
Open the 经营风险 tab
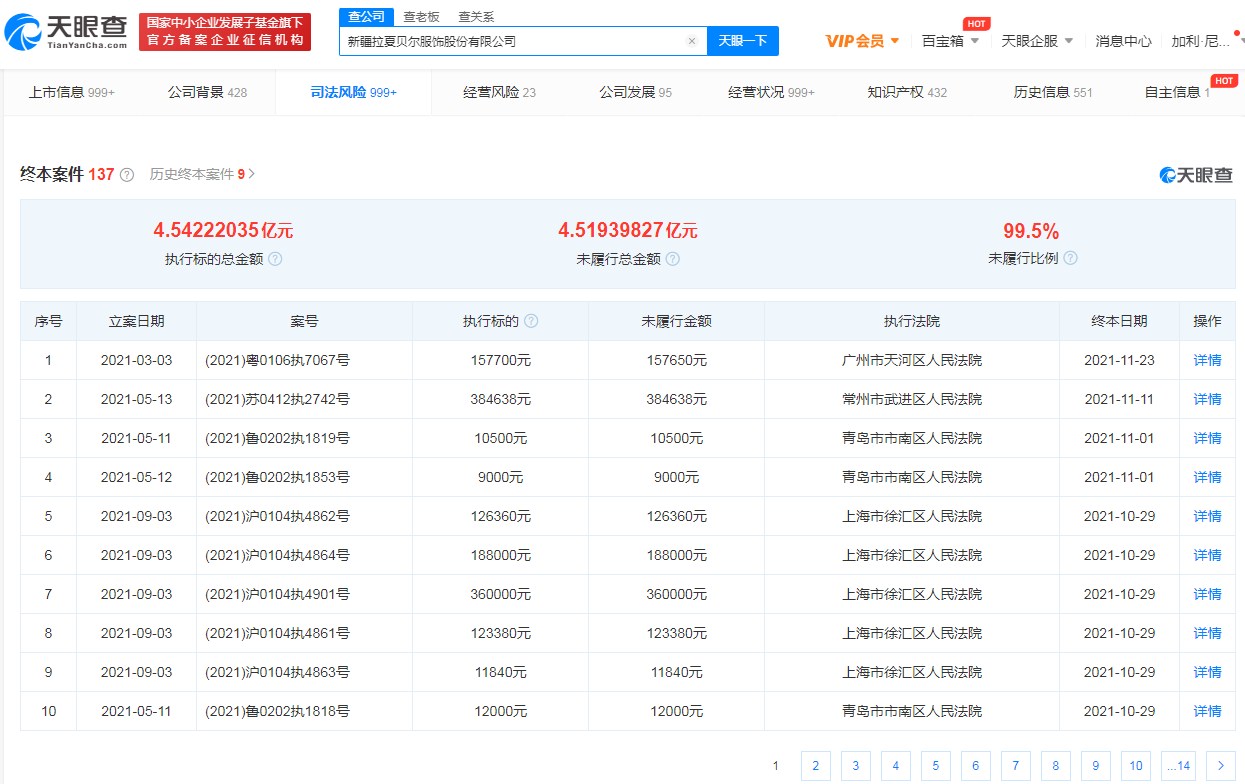click(x=499, y=92)
